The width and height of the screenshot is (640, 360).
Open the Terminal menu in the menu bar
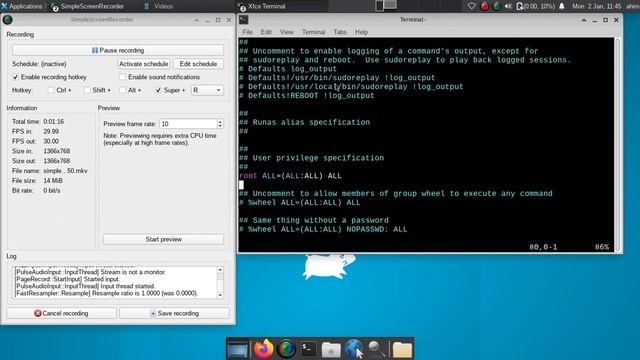pyautogui.click(x=313, y=32)
